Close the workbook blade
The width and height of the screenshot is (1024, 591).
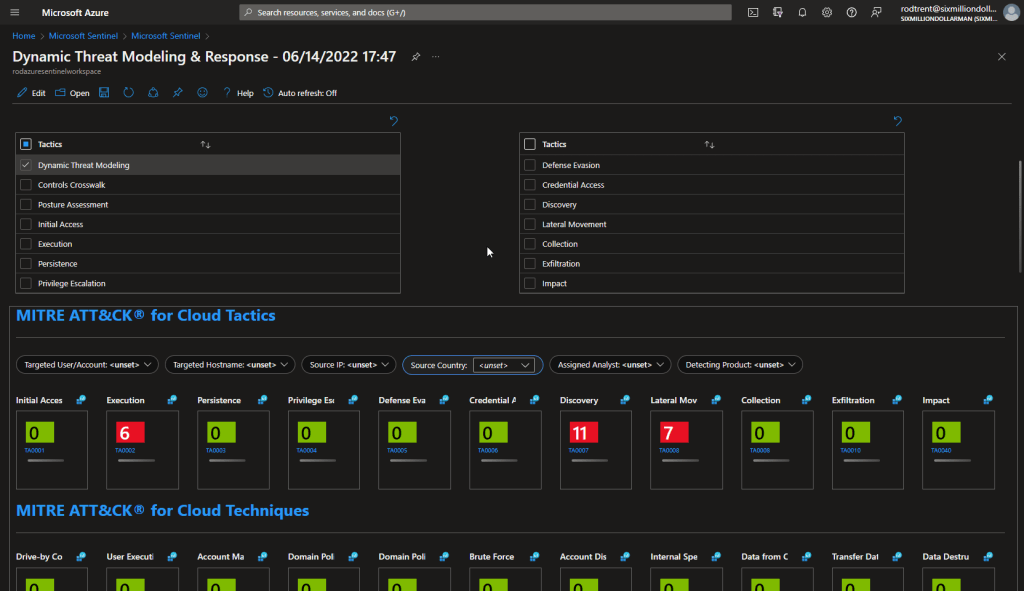tap(1002, 57)
